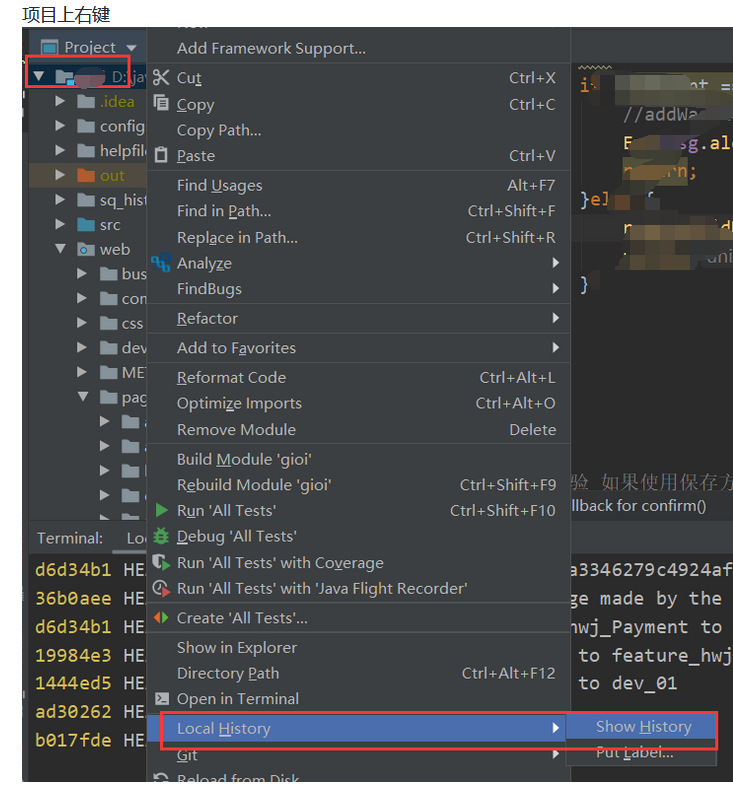Click commit hash 1444ed5 in terminal
The image size is (733, 791).
click(x=73, y=683)
